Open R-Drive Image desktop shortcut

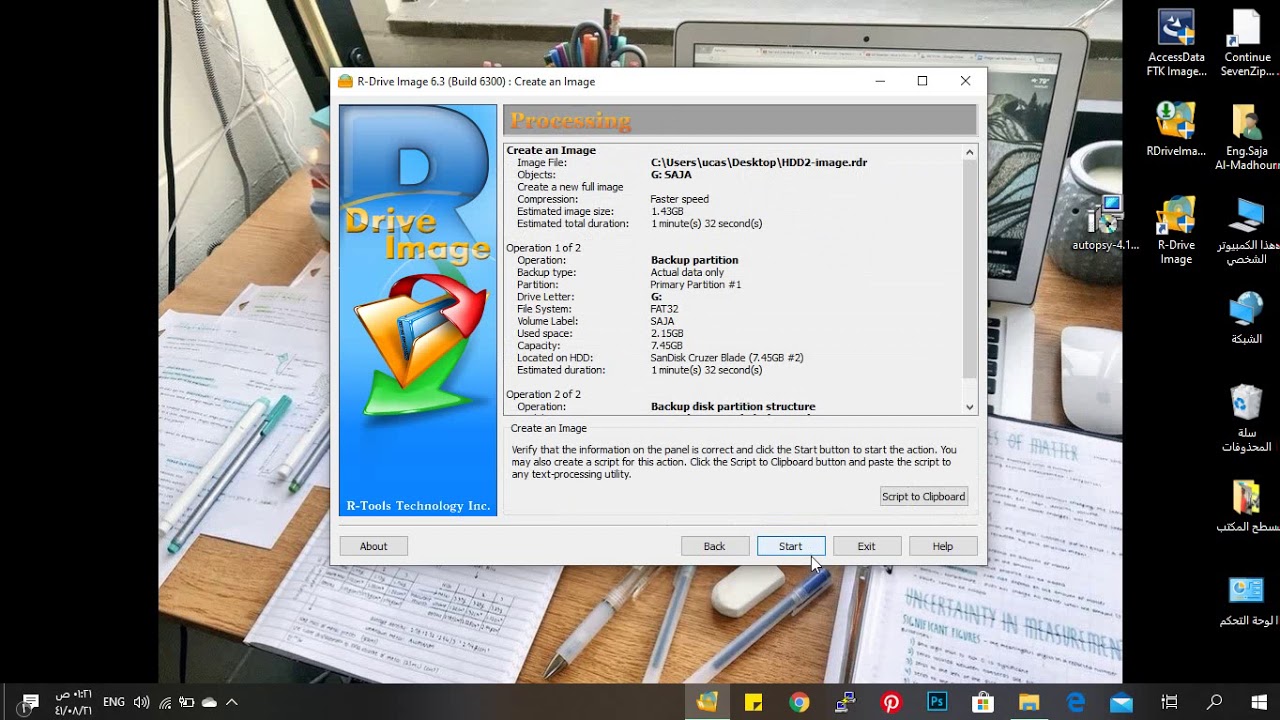click(x=1176, y=231)
